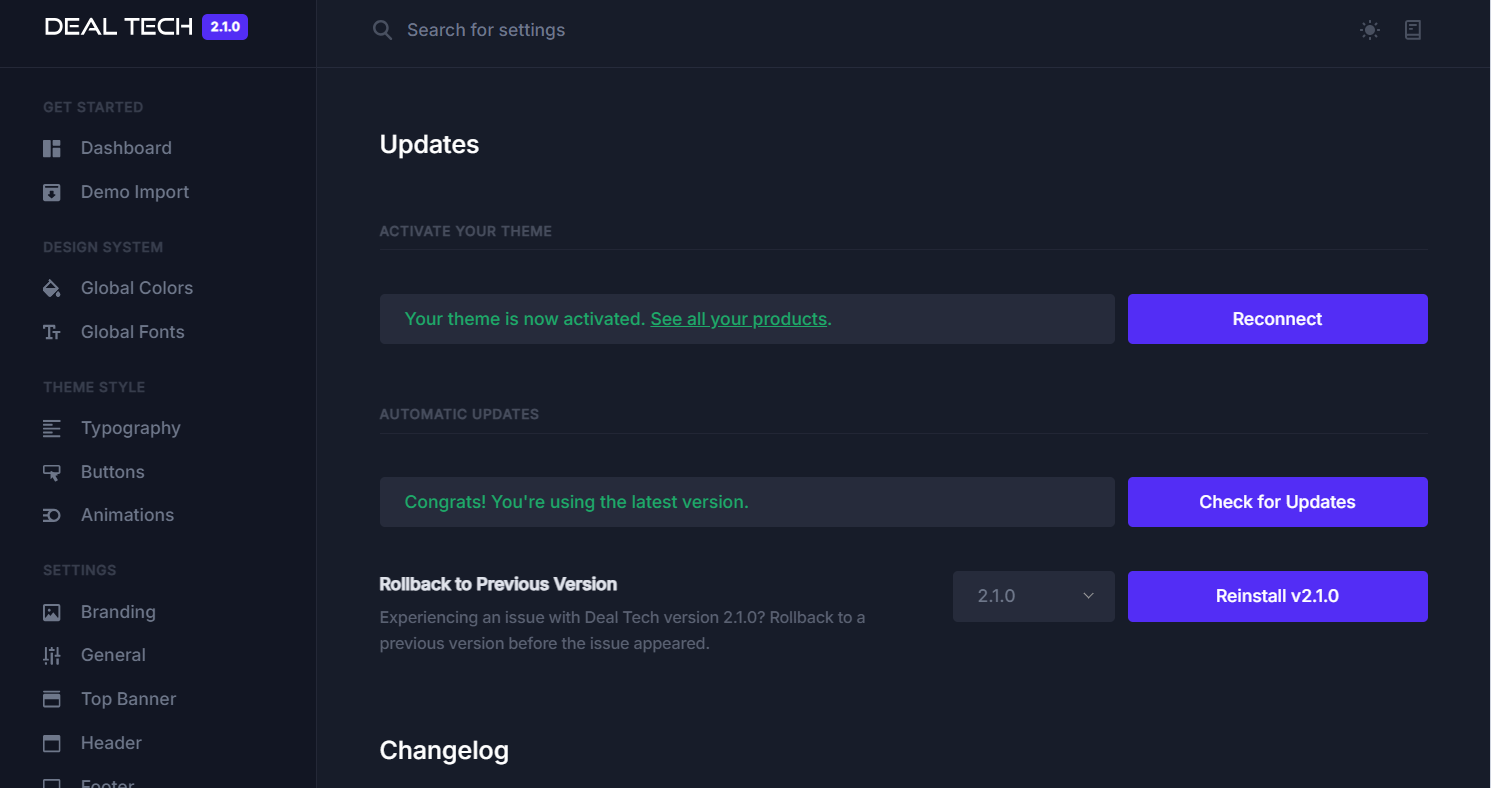
Task: Focus the Search for settings field
Action: tap(486, 30)
